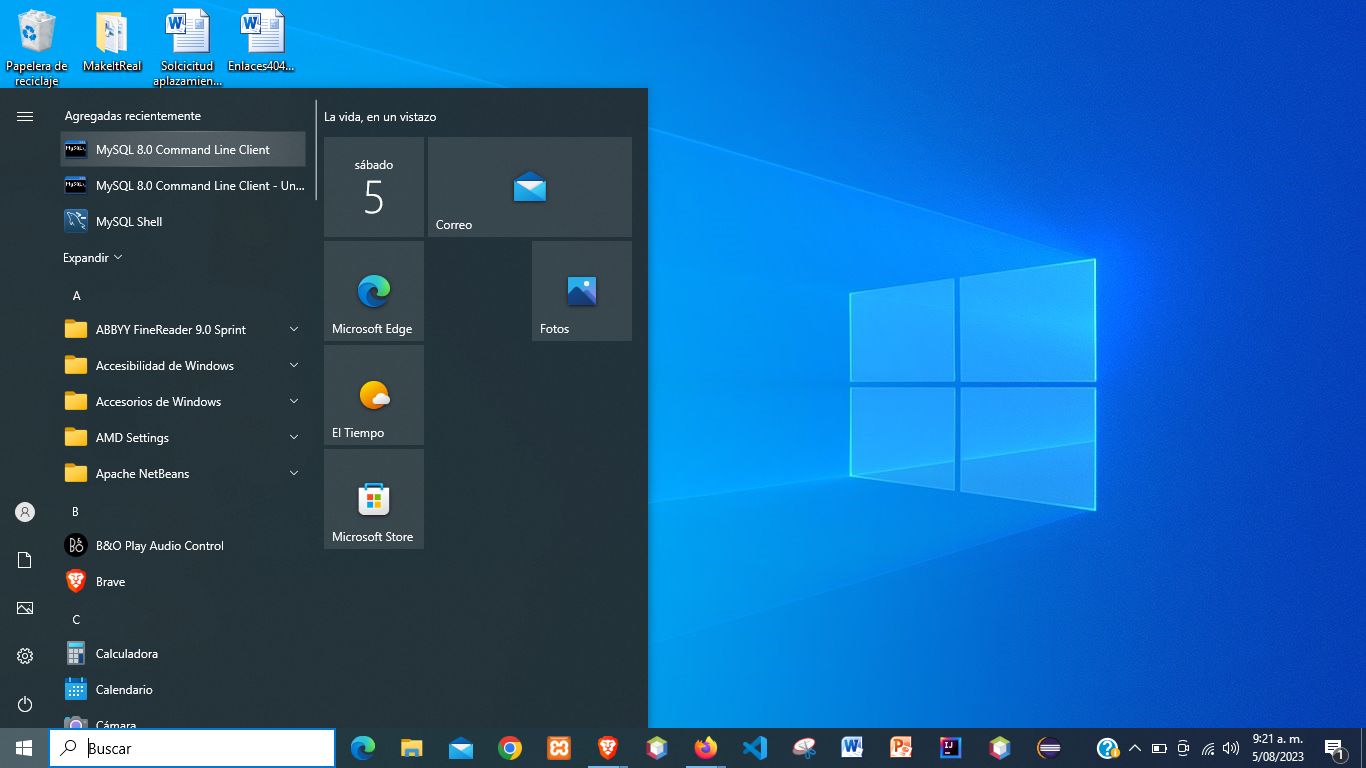Open Settings gear in Start sidebar
This screenshot has height=768, width=1366.
(25, 656)
